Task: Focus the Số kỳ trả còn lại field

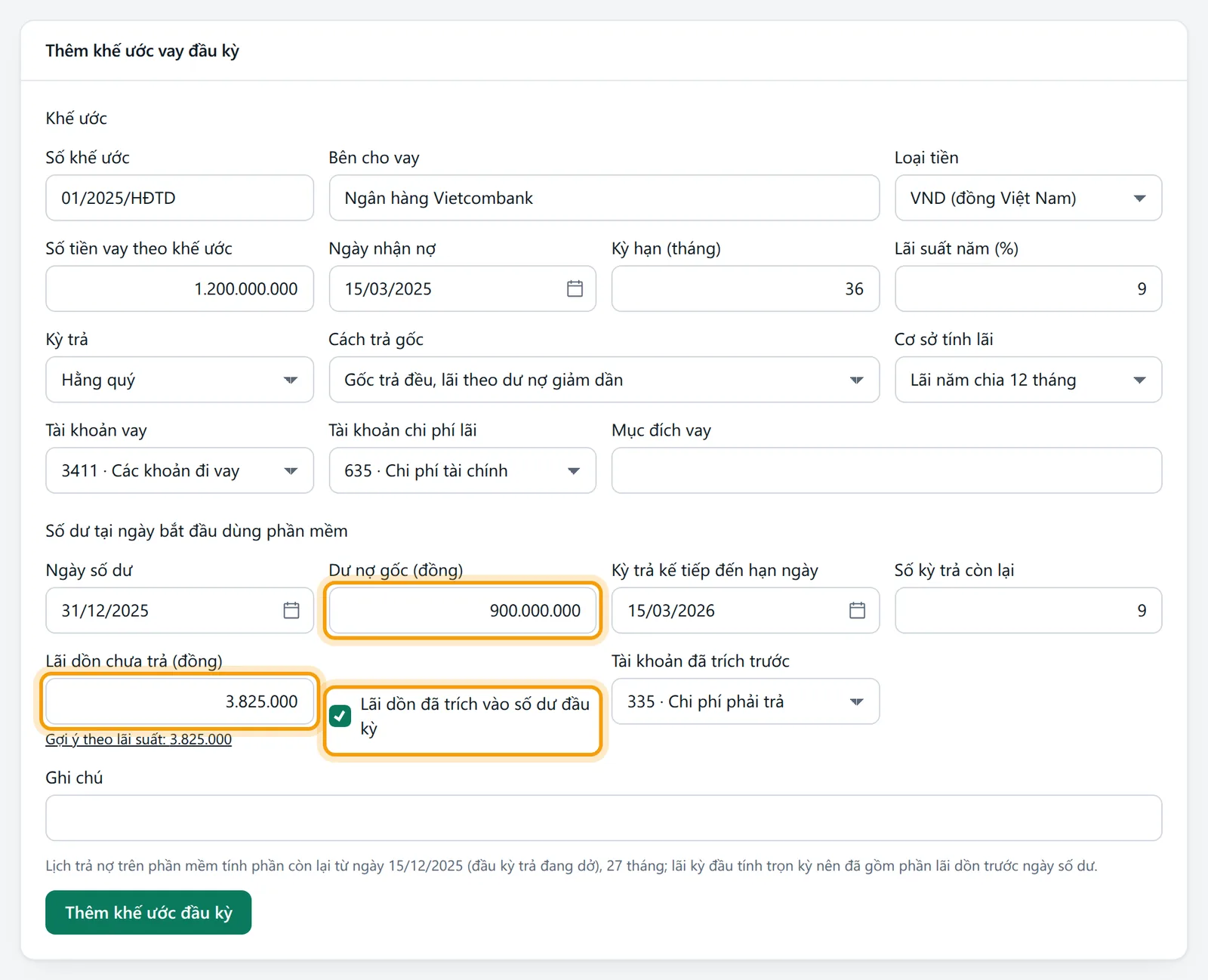Action: click(1028, 610)
